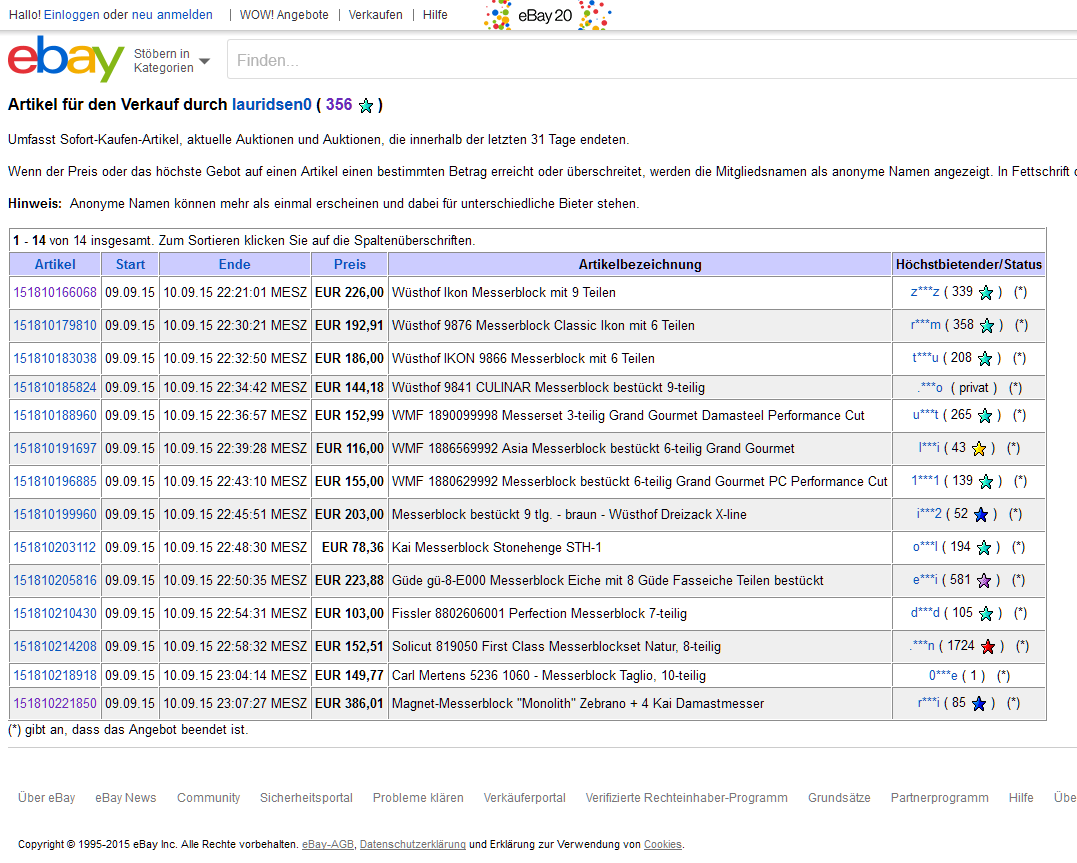Click the star icon for bidder 1***1
Screen dimensions: 1077x863
pos(986,482)
